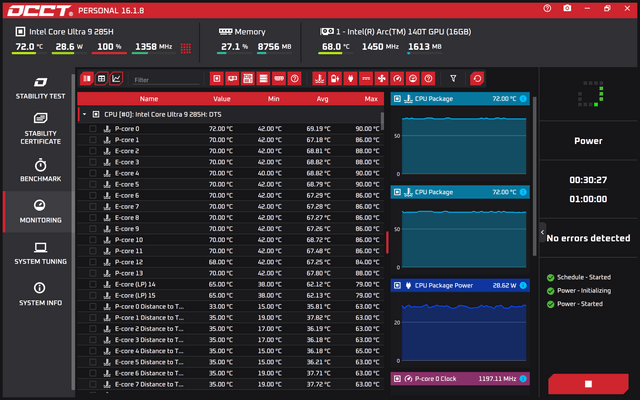Switch to graph-only view
The image size is (640, 400).
116,78
